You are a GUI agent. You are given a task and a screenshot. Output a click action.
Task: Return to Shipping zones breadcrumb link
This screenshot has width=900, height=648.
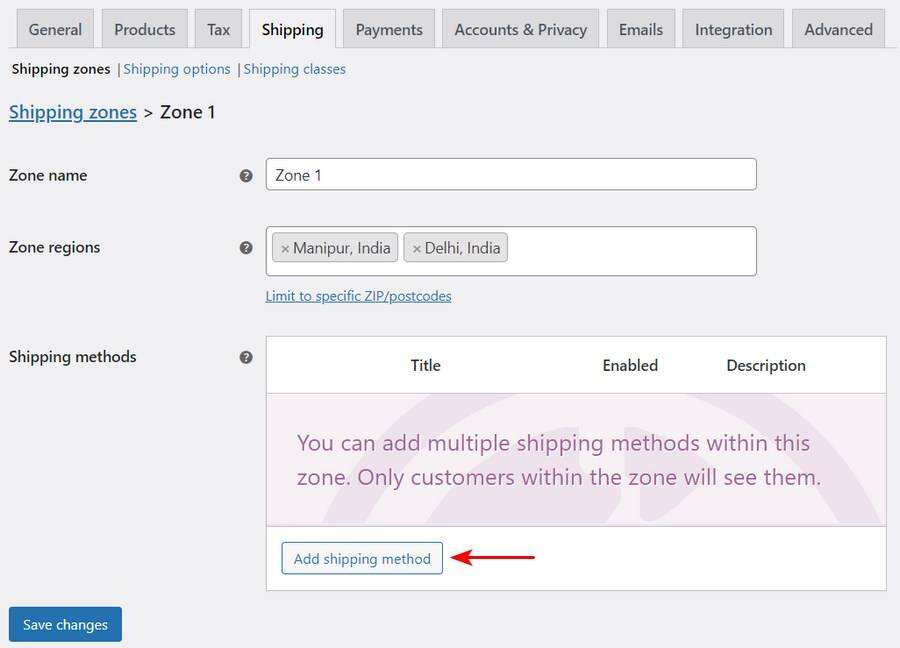[73, 112]
